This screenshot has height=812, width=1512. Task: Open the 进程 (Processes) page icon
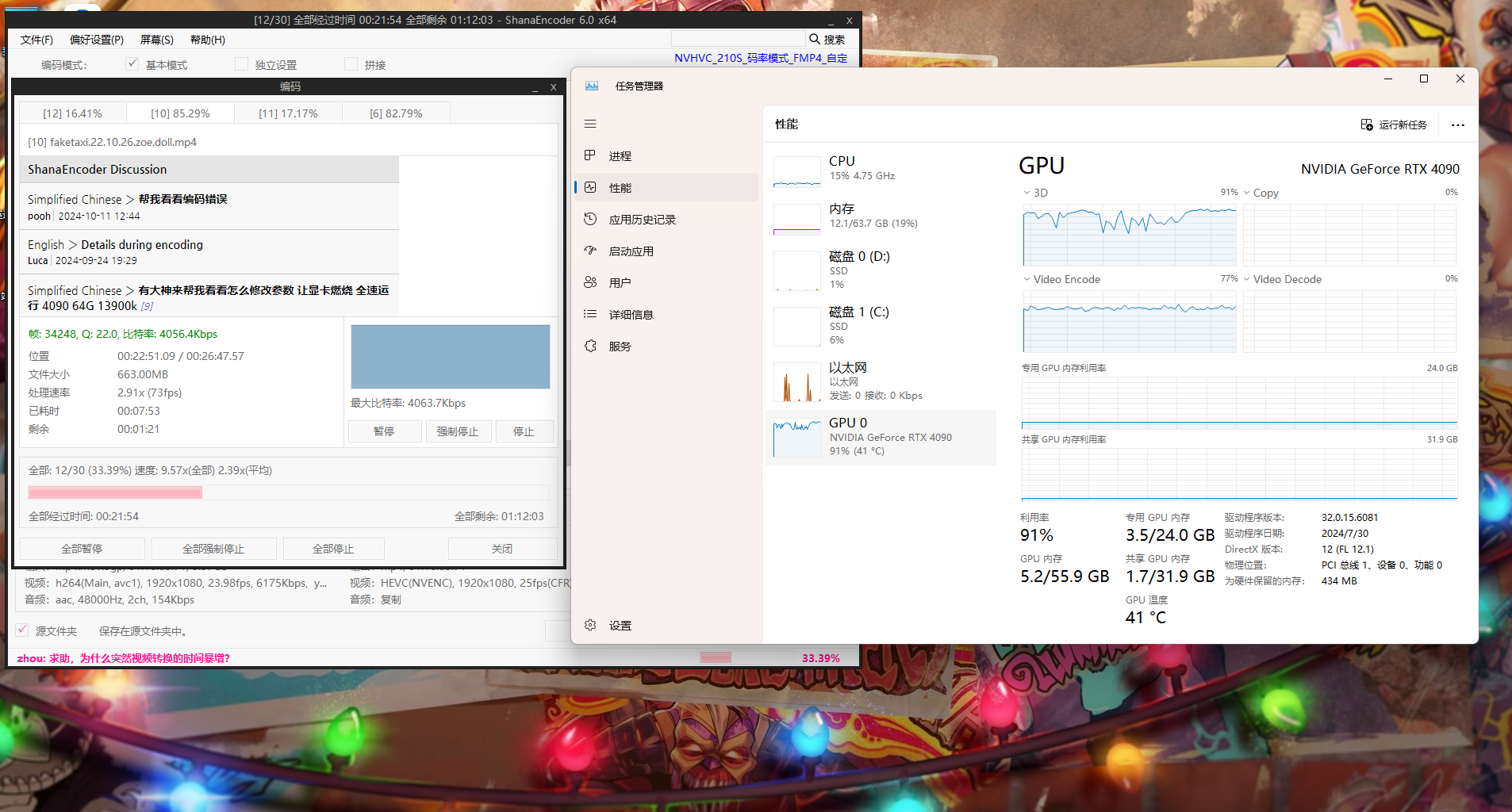click(590, 155)
